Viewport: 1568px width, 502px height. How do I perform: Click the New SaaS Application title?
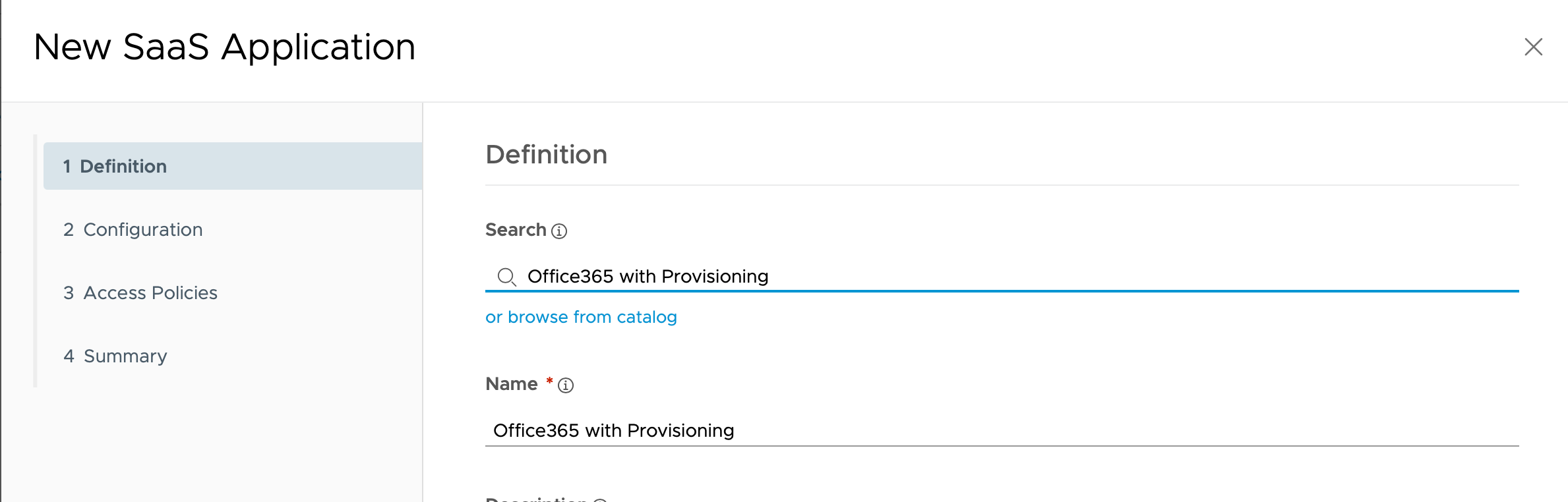224,47
